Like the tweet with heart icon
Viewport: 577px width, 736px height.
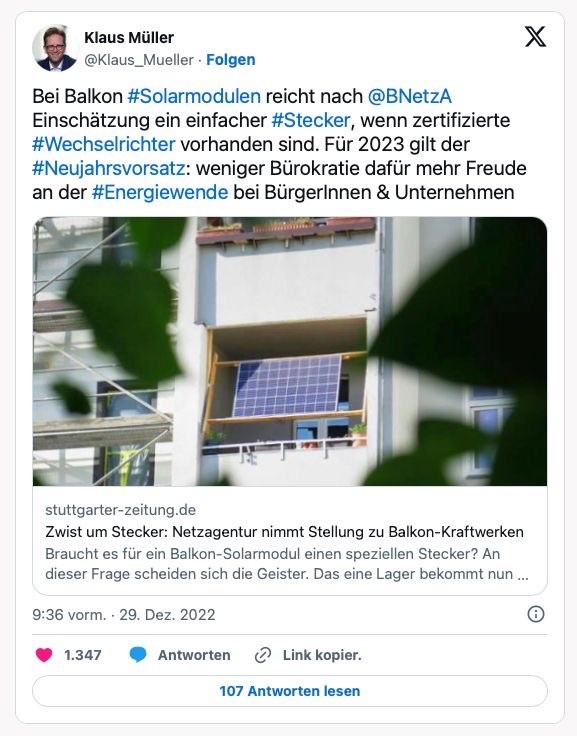[x=44, y=655]
